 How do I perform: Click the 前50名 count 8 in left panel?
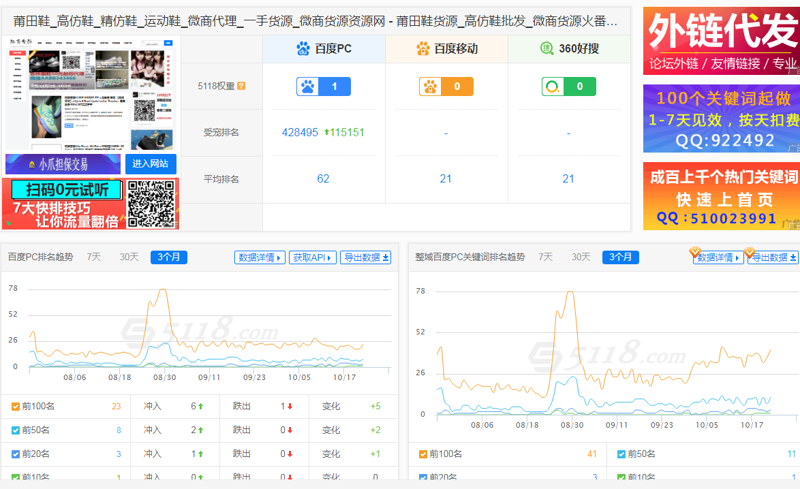pos(119,430)
